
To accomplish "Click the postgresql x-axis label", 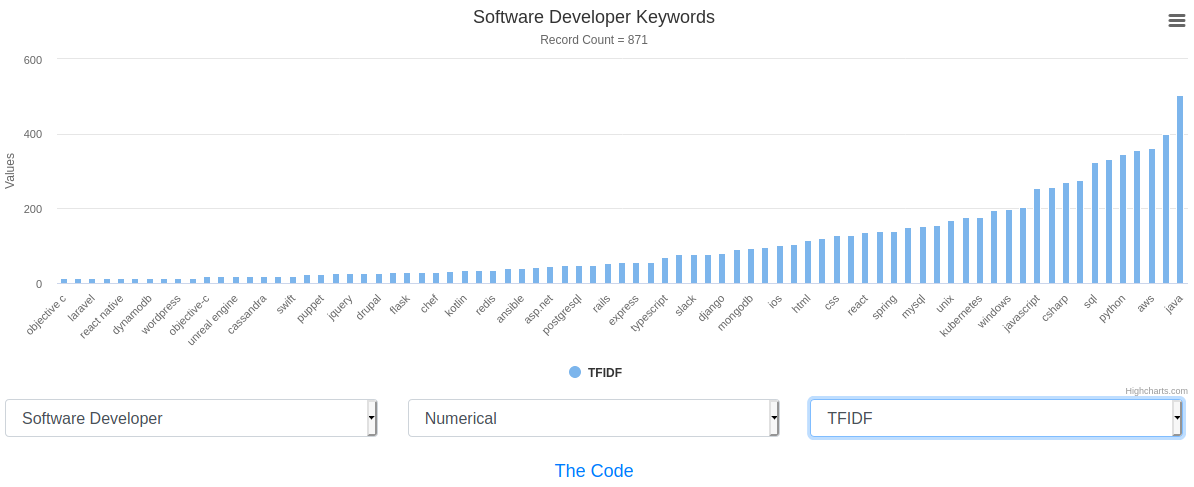I will pos(561,314).
